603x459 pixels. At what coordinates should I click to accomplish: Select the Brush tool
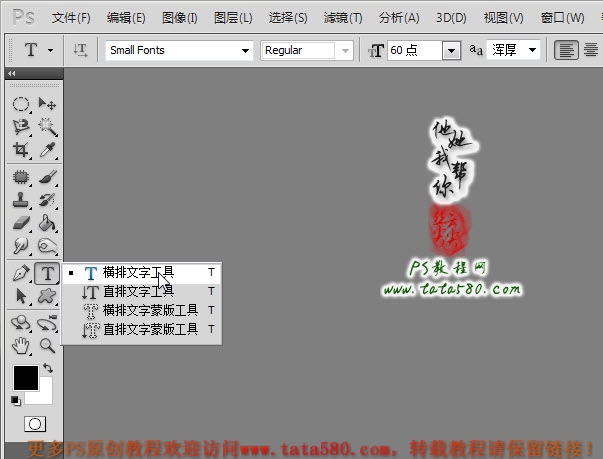(x=47, y=177)
